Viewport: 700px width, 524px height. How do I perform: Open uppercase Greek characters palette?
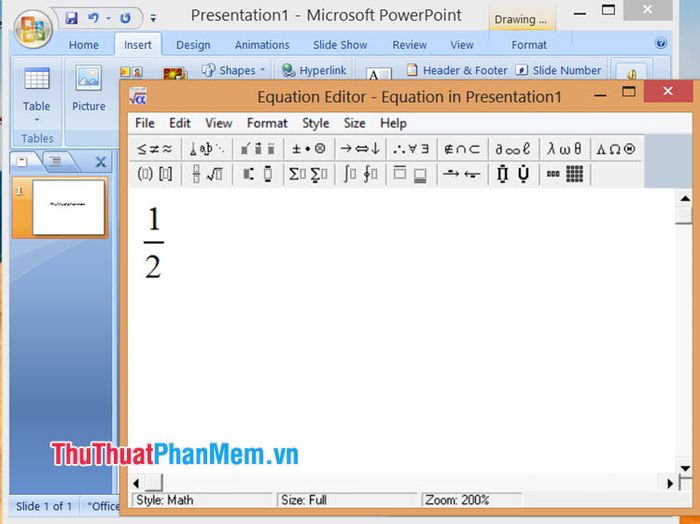coord(615,149)
